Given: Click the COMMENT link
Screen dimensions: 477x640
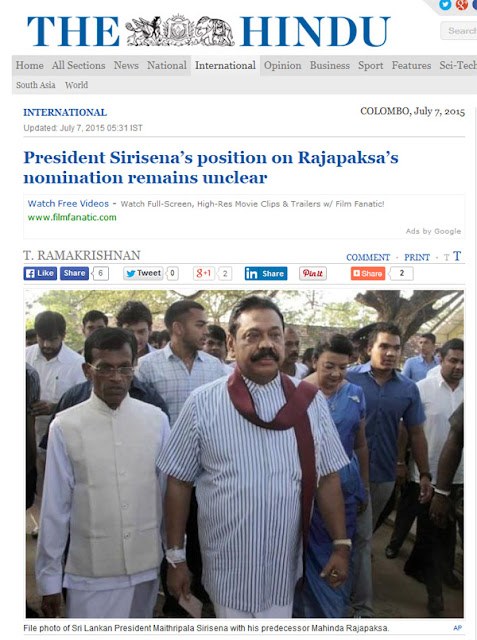Looking at the screenshot, I should pyautogui.click(x=368, y=258).
